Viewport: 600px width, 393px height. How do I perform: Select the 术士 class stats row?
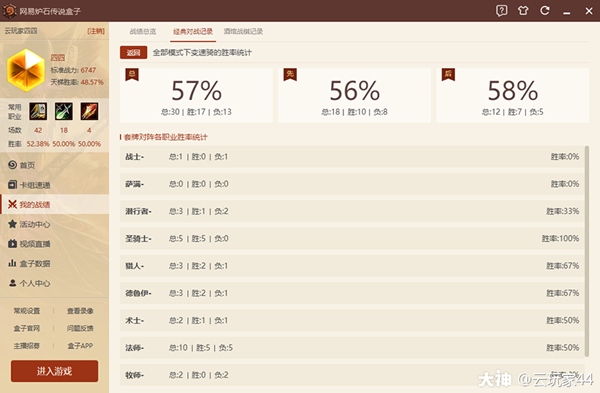pyautogui.click(x=352, y=320)
